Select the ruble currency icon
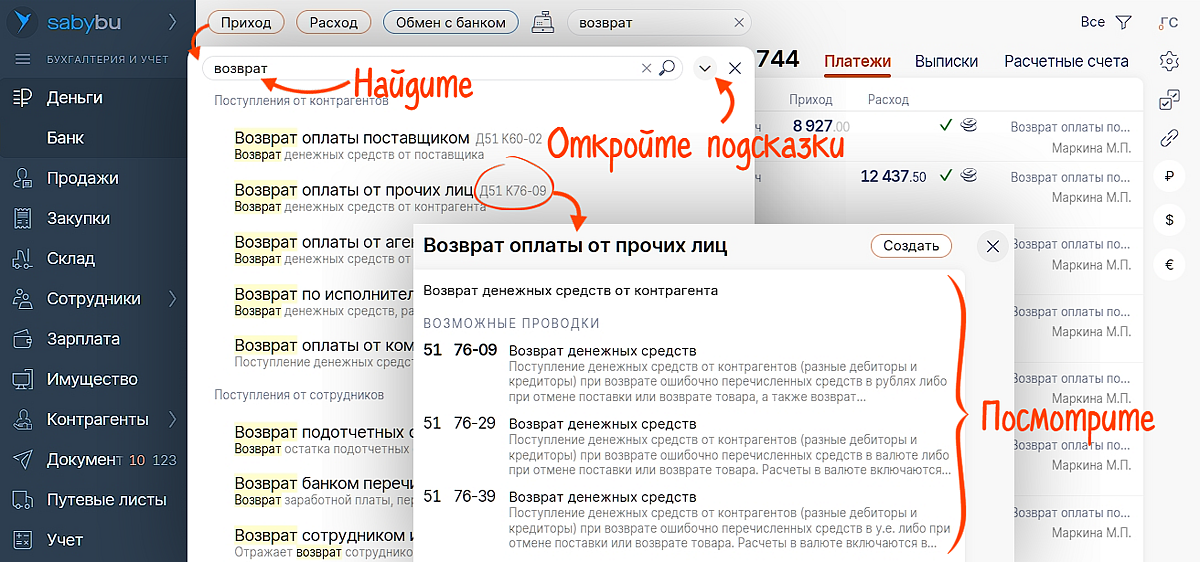 click(x=1168, y=178)
